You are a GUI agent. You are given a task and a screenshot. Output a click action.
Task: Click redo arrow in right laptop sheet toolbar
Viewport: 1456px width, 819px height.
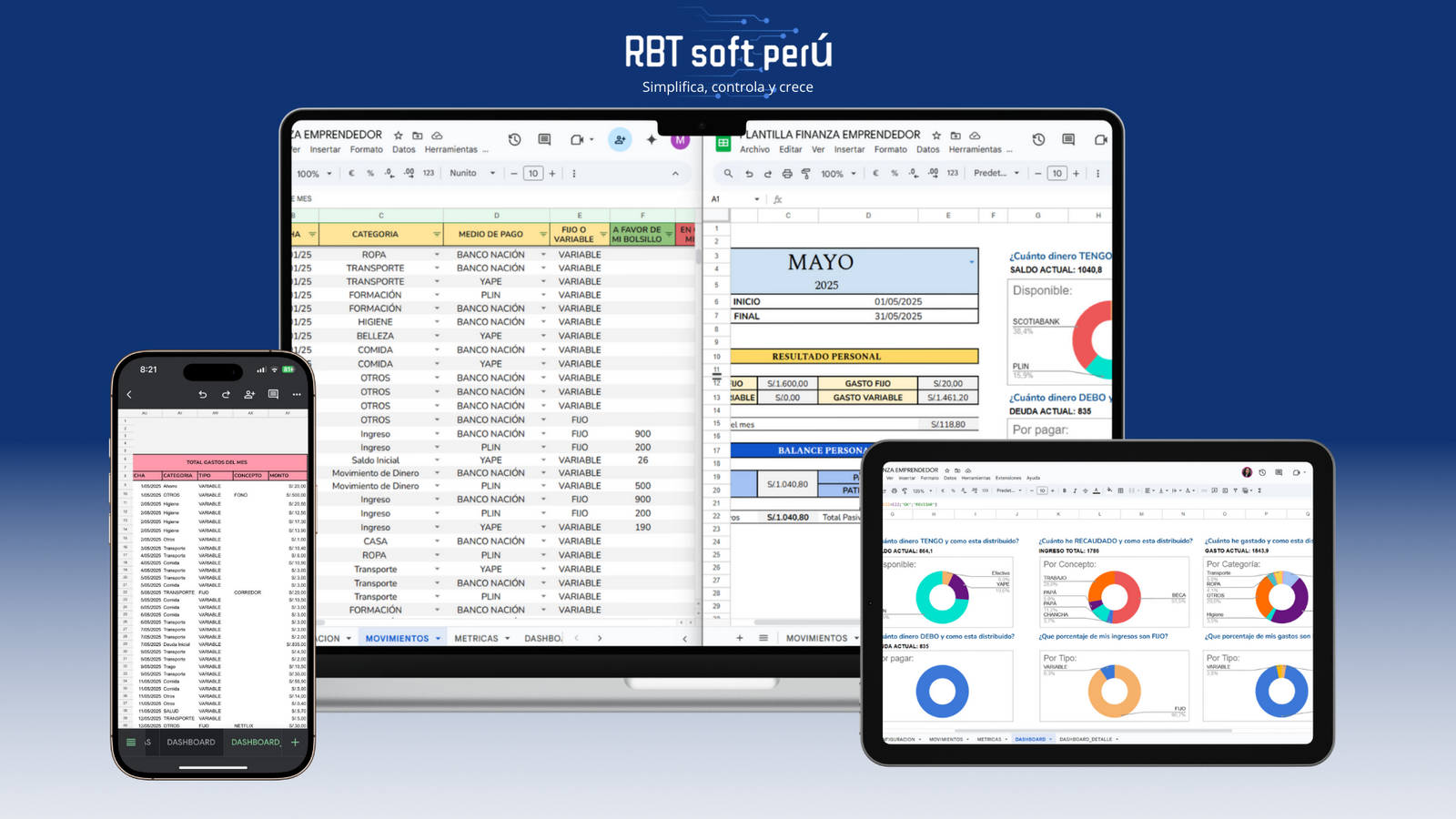(x=768, y=173)
